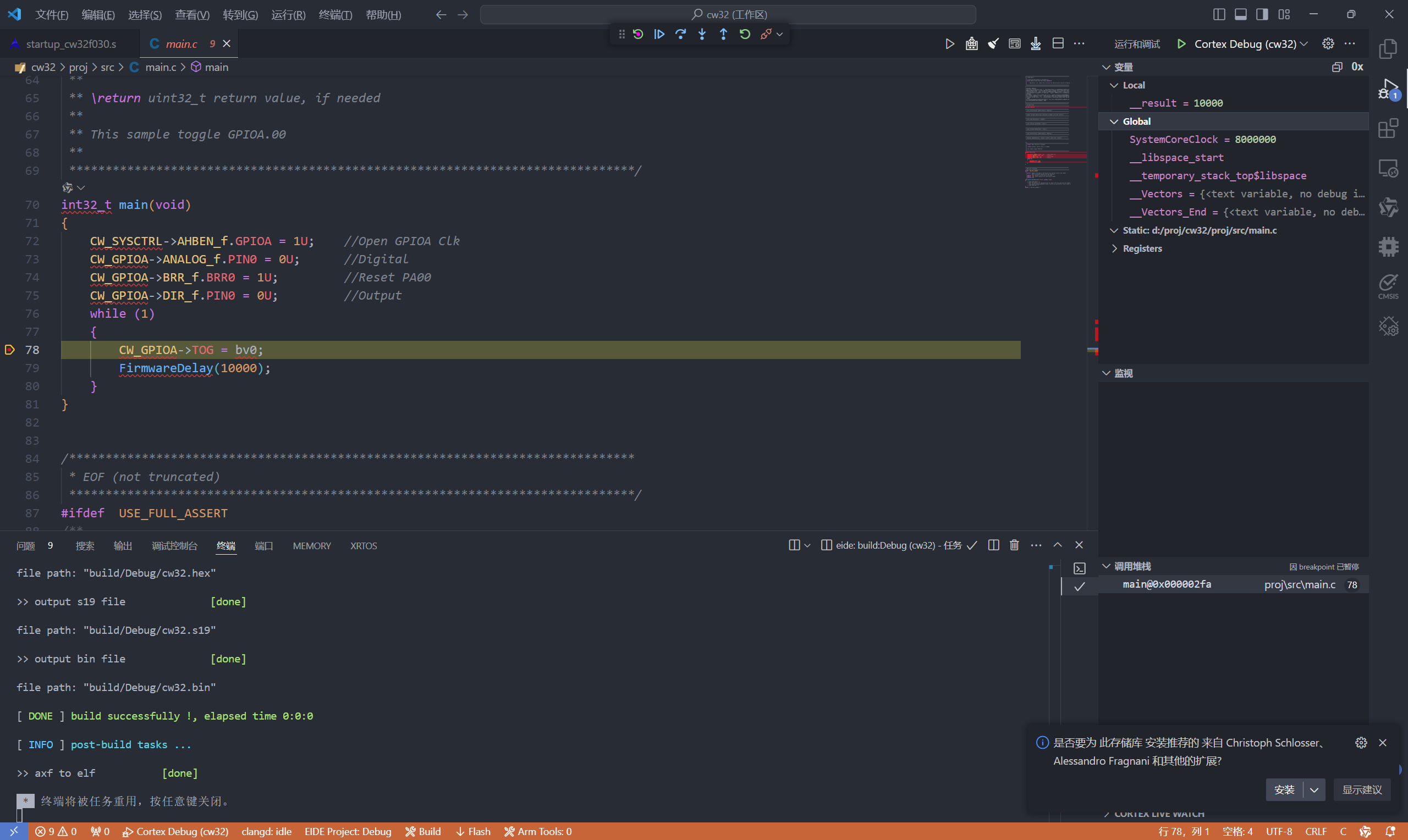Toggle the secondary sidebar layout icon
Image resolution: width=1408 pixels, height=840 pixels.
[1262, 14]
